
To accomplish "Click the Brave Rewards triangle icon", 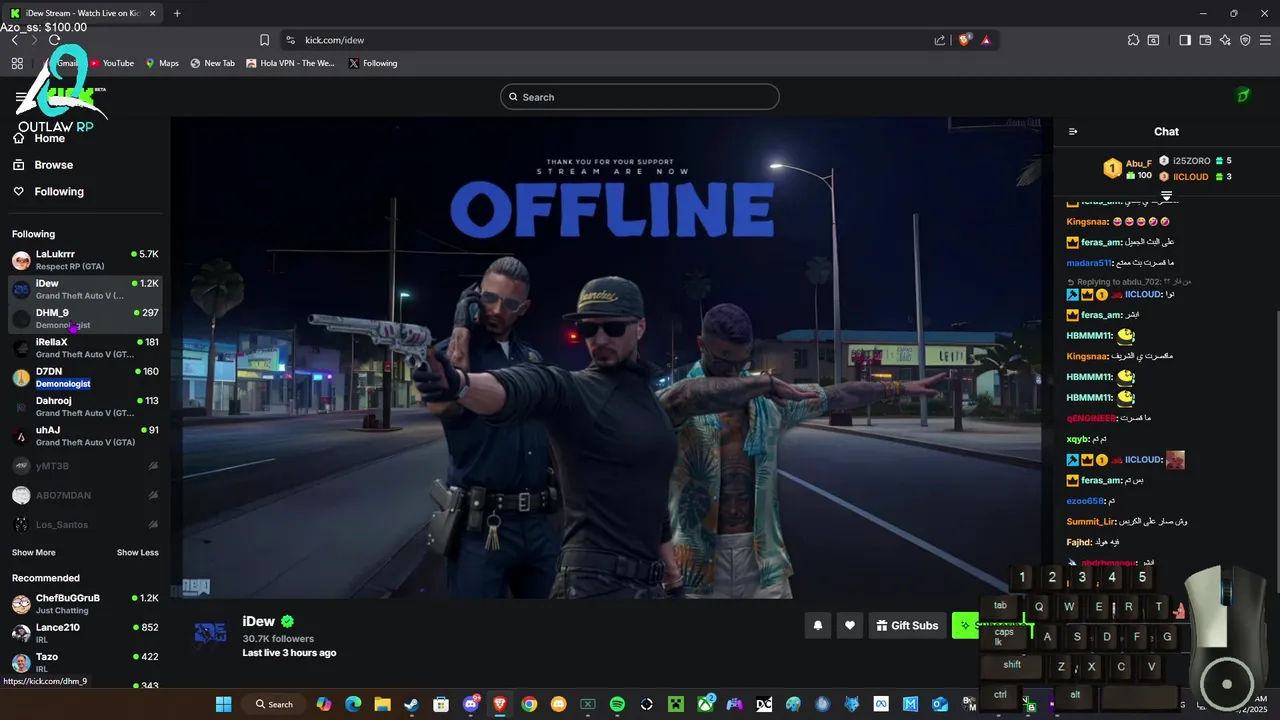I will coord(986,40).
